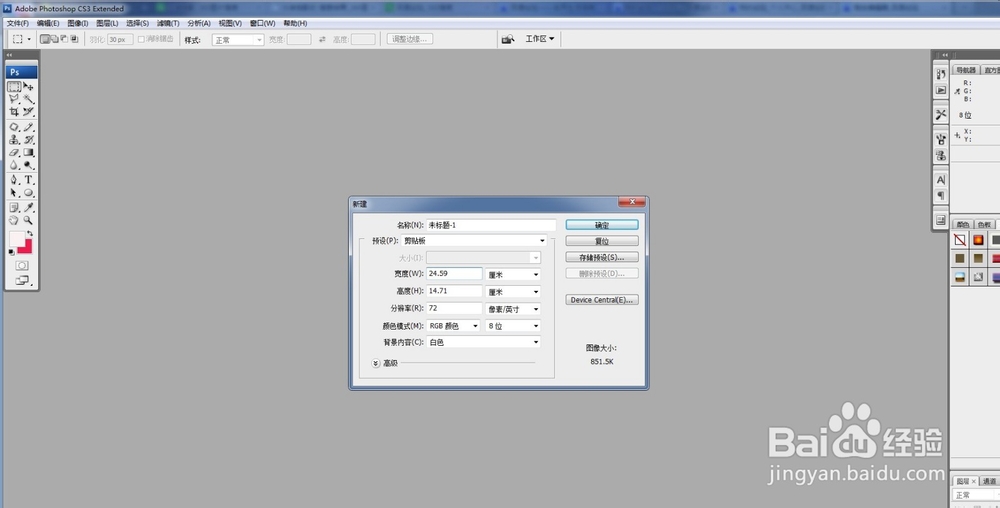Open the Style dropdown in options bar

[x=238, y=40]
